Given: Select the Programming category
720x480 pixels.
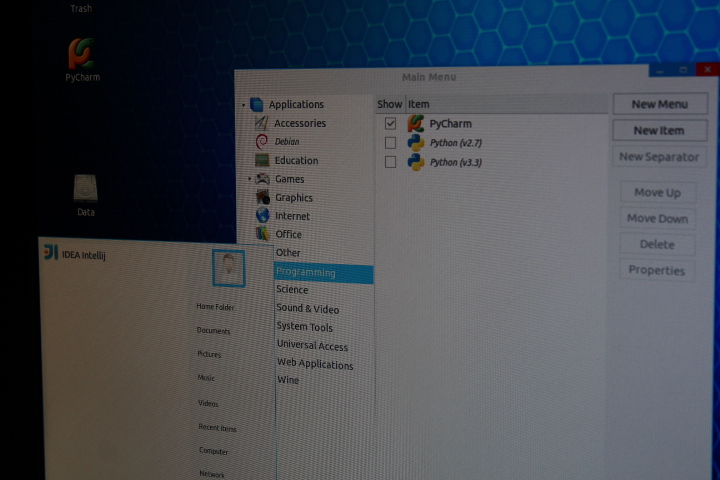Looking at the screenshot, I should [306, 272].
